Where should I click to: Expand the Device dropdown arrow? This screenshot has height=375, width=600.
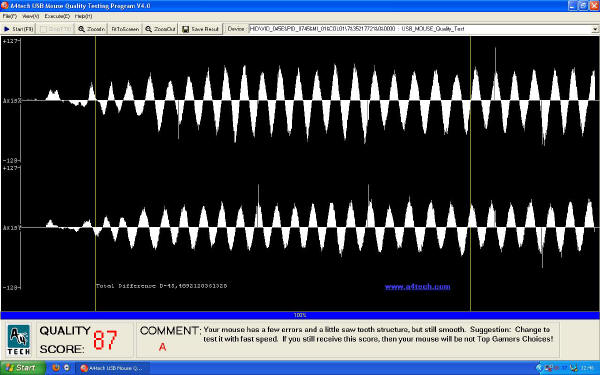tap(595, 29)
